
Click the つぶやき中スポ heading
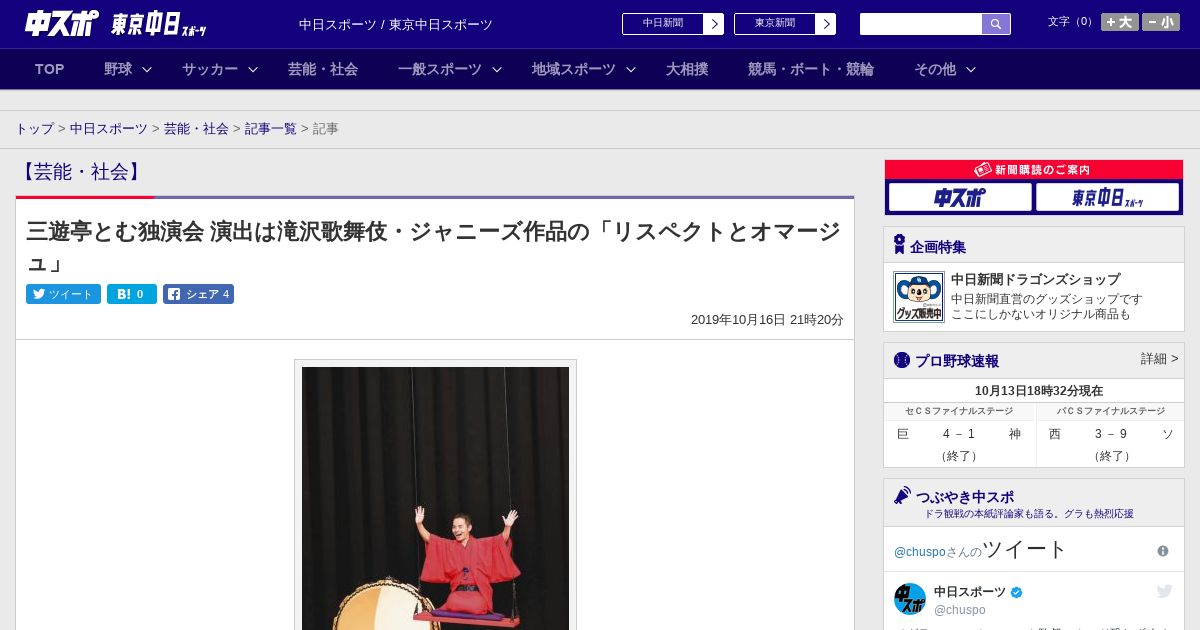coord(965,497)
